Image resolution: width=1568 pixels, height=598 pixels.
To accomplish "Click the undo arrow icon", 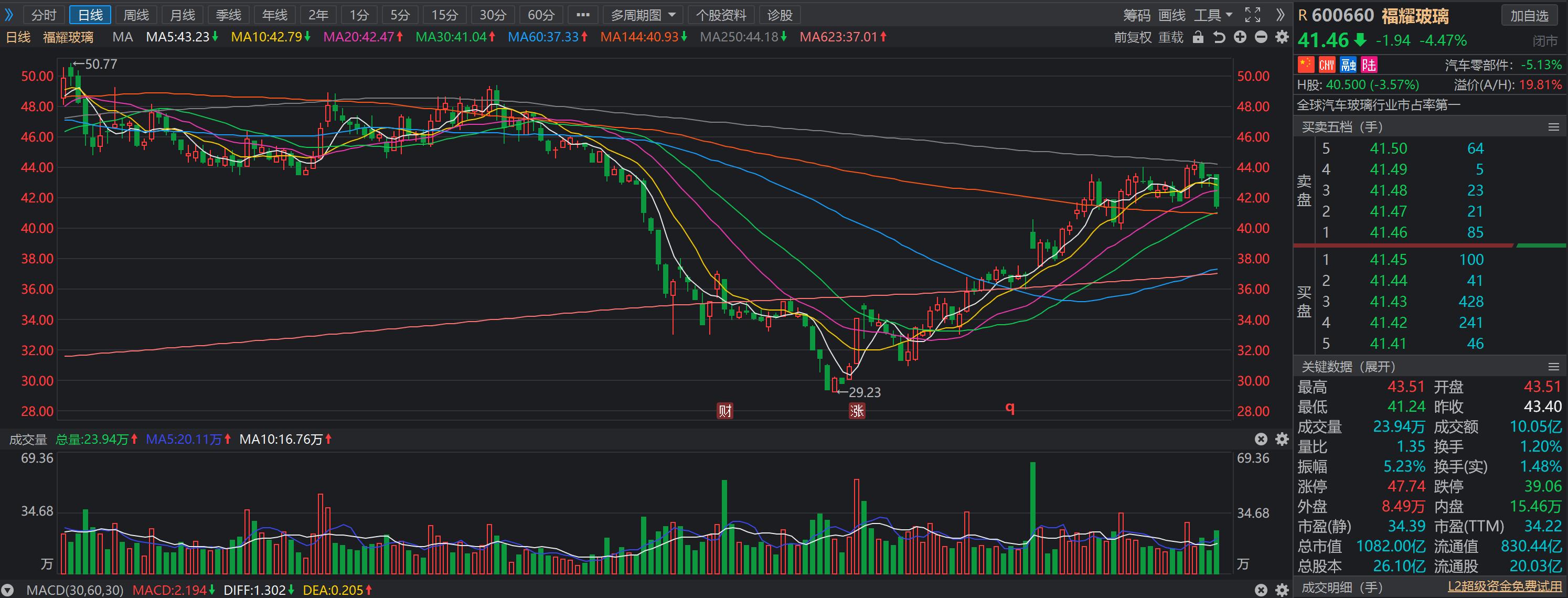I will point(1219,37).
